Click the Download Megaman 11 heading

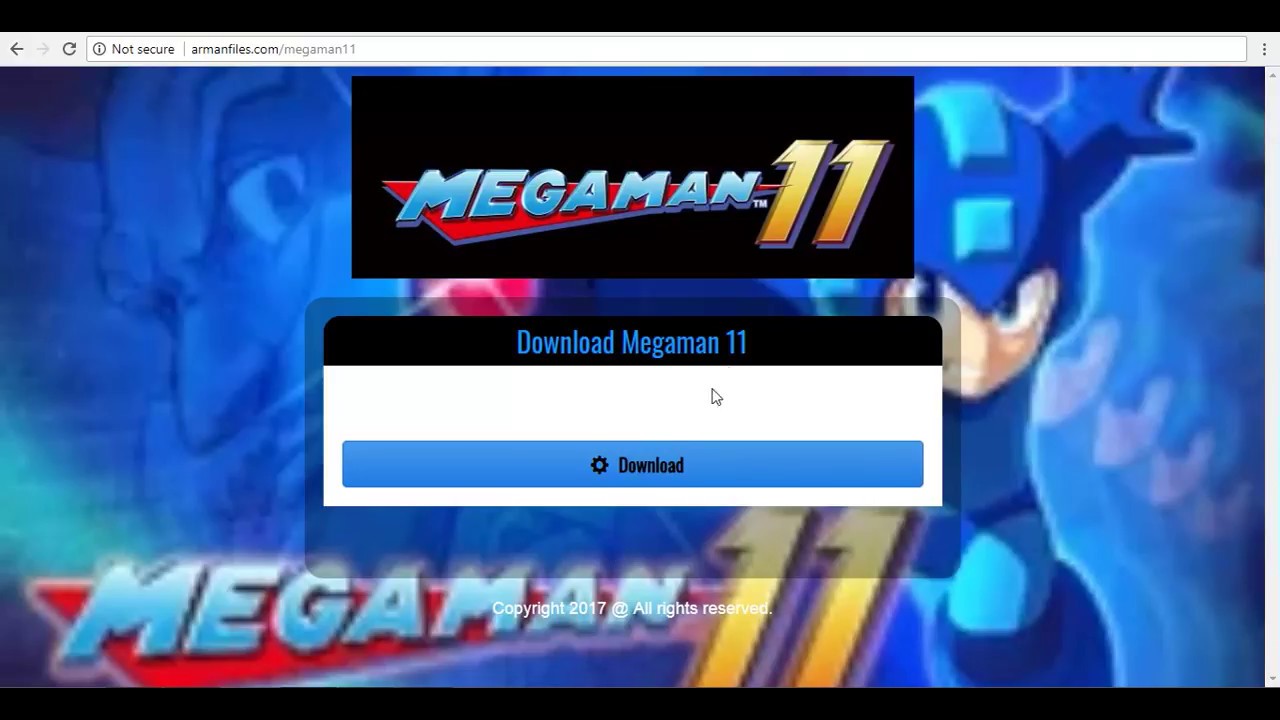632,342
